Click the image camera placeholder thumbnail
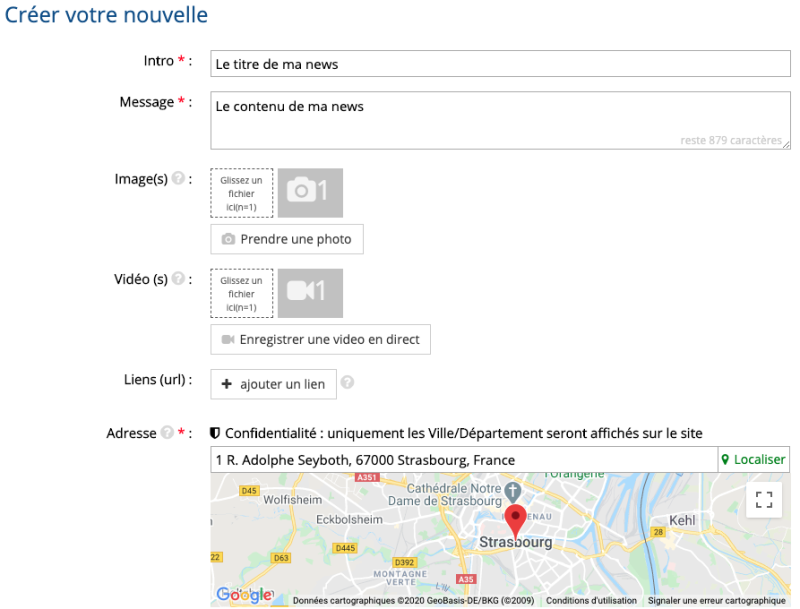This screenshot has width=800, height=609. (x=310, y=193)
